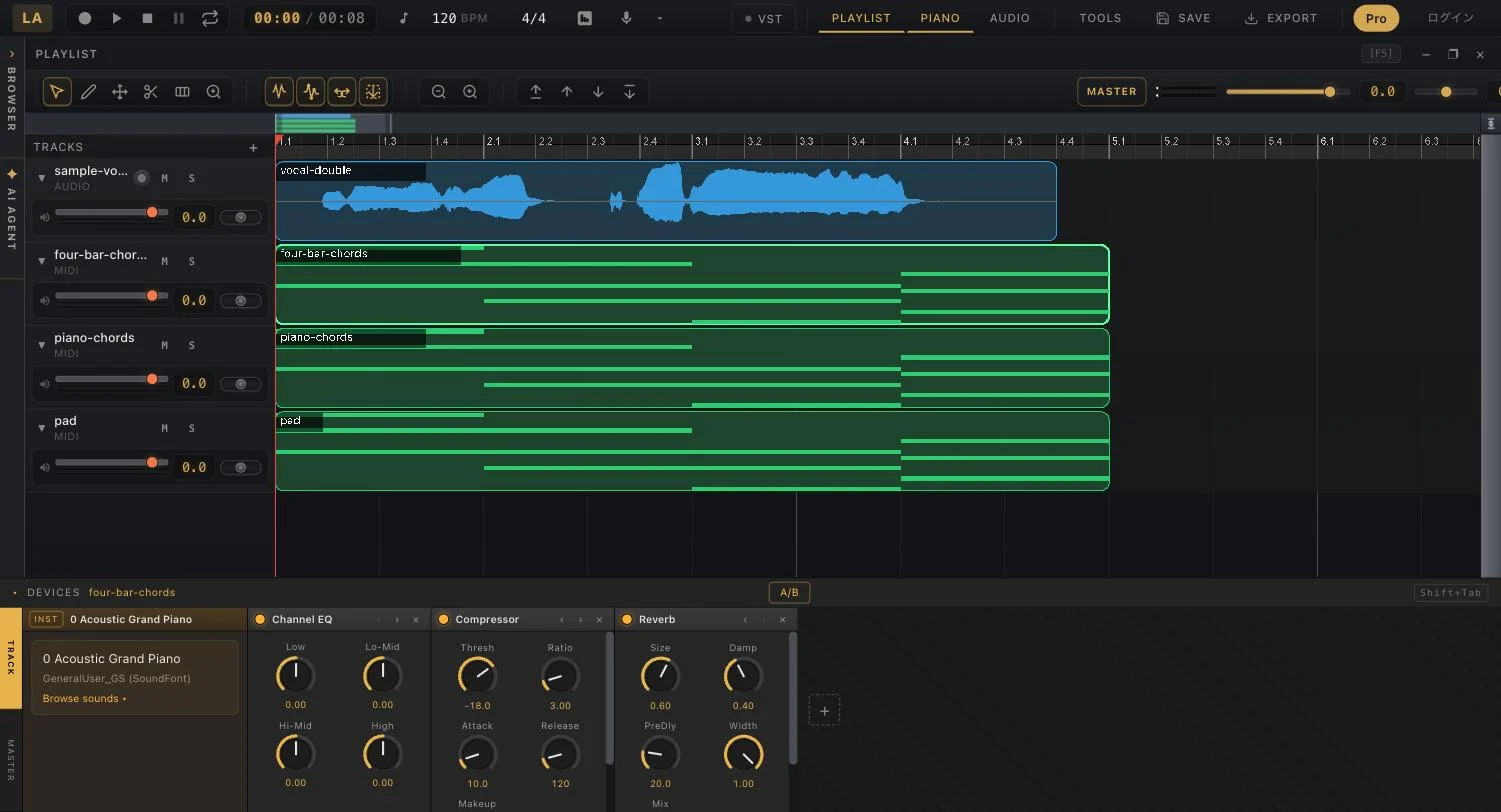Expand the Browser side panel chevron
The image size is (1501, 812).
coord(12,54)
